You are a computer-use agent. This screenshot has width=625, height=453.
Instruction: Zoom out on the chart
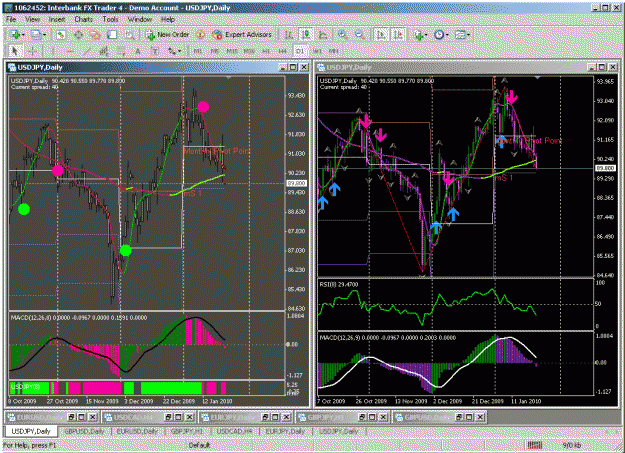pos(360,35)
